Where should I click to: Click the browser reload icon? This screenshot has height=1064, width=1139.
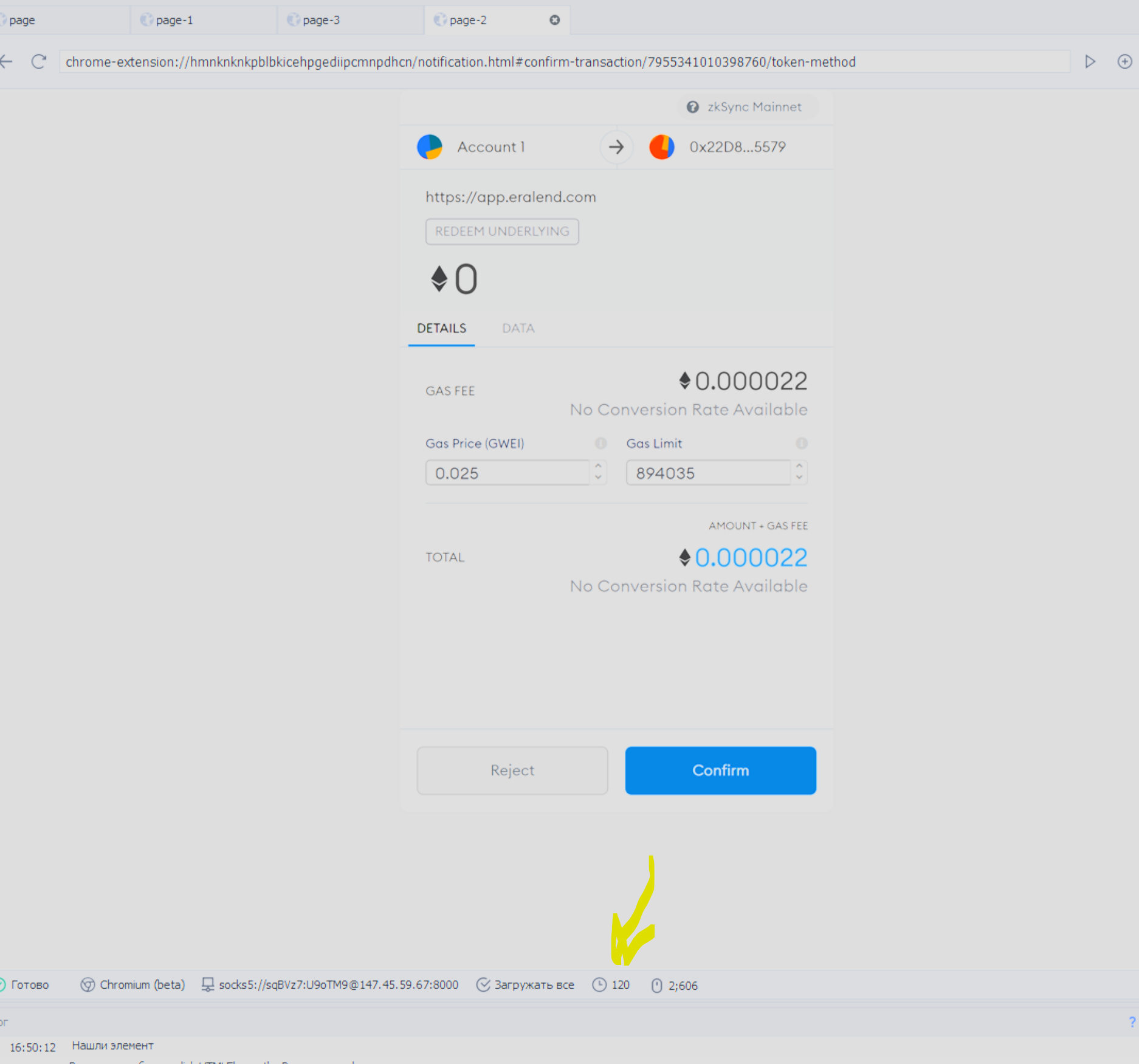click(x=39, y=61)
